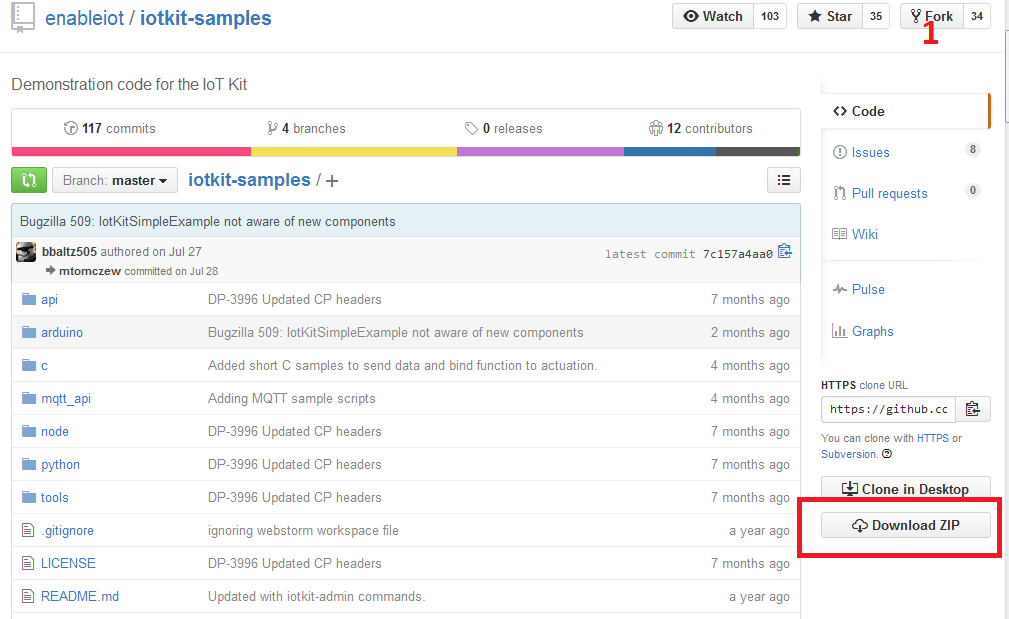Viewport: 1009px width, 619px height.
Task: Copy HTTPS clone URL to clipboard
Action: coord(972,409)
